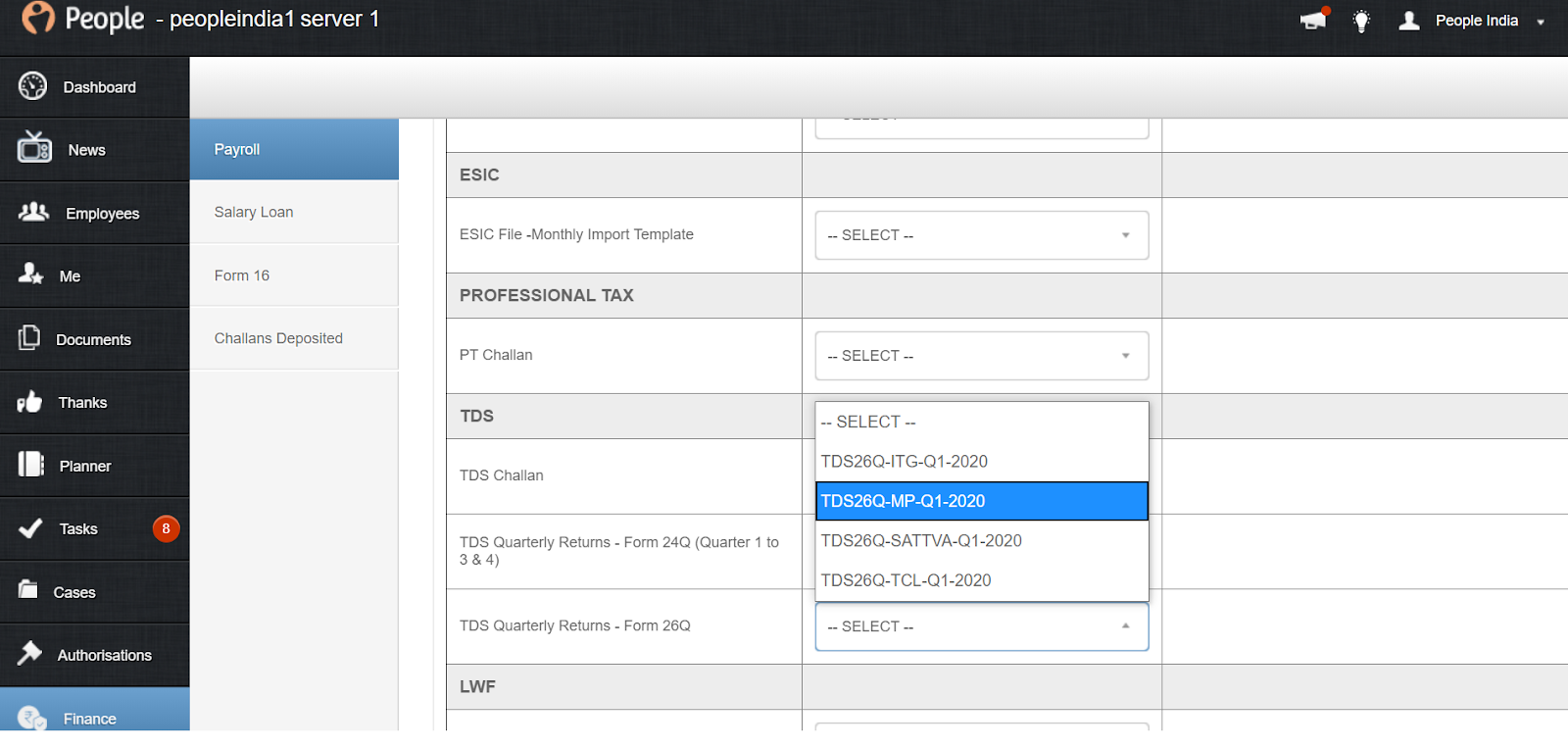Click the Planner book icon
The height and width of the screenshot is (748, 1568).
[x=31, y=464]
